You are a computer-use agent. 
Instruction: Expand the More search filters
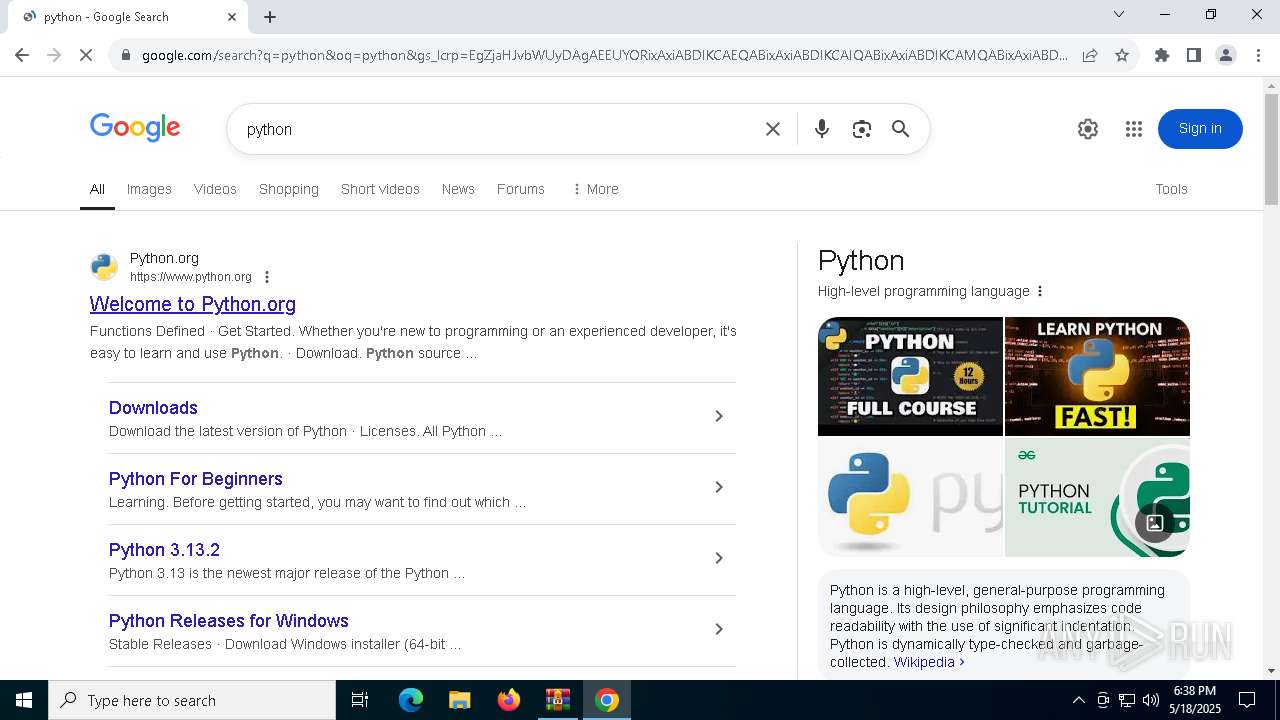coord(595,189)
